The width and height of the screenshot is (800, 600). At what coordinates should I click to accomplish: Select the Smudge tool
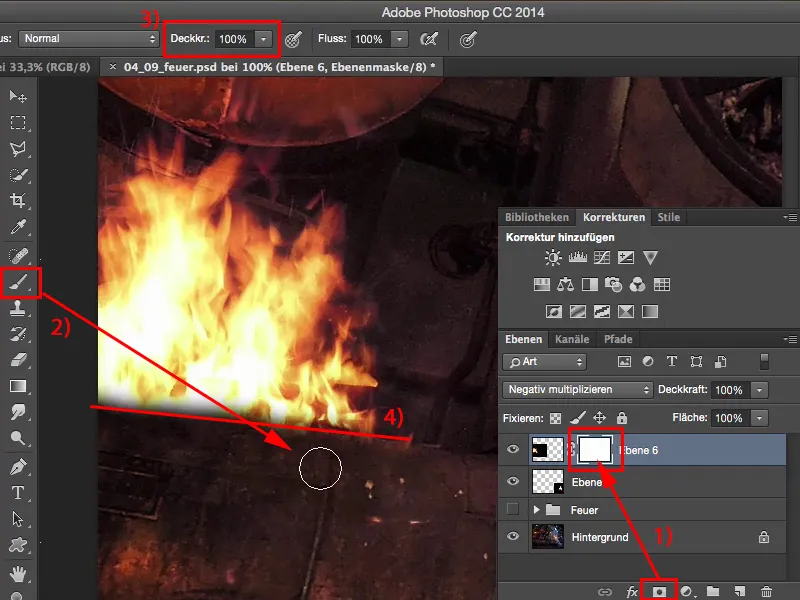(18, 412)
